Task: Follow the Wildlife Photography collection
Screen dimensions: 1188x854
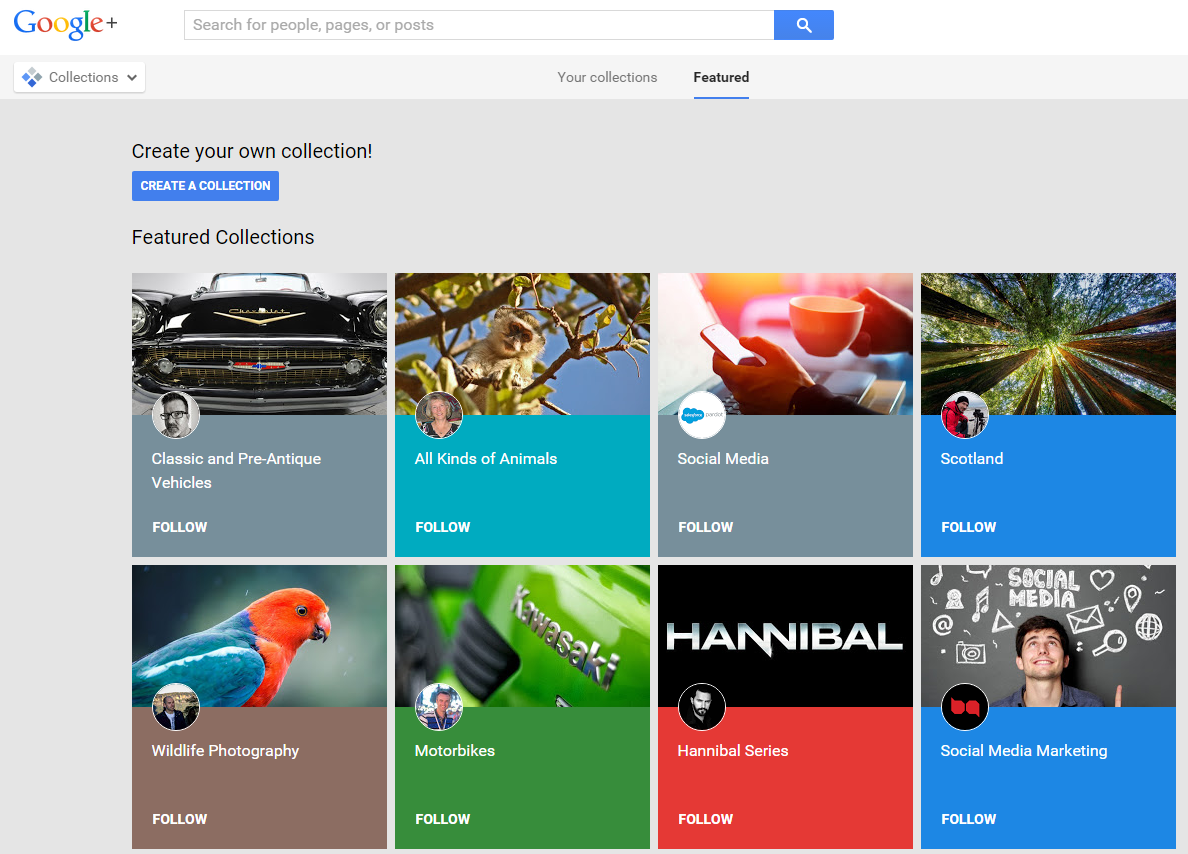Action: pos(179,819)
